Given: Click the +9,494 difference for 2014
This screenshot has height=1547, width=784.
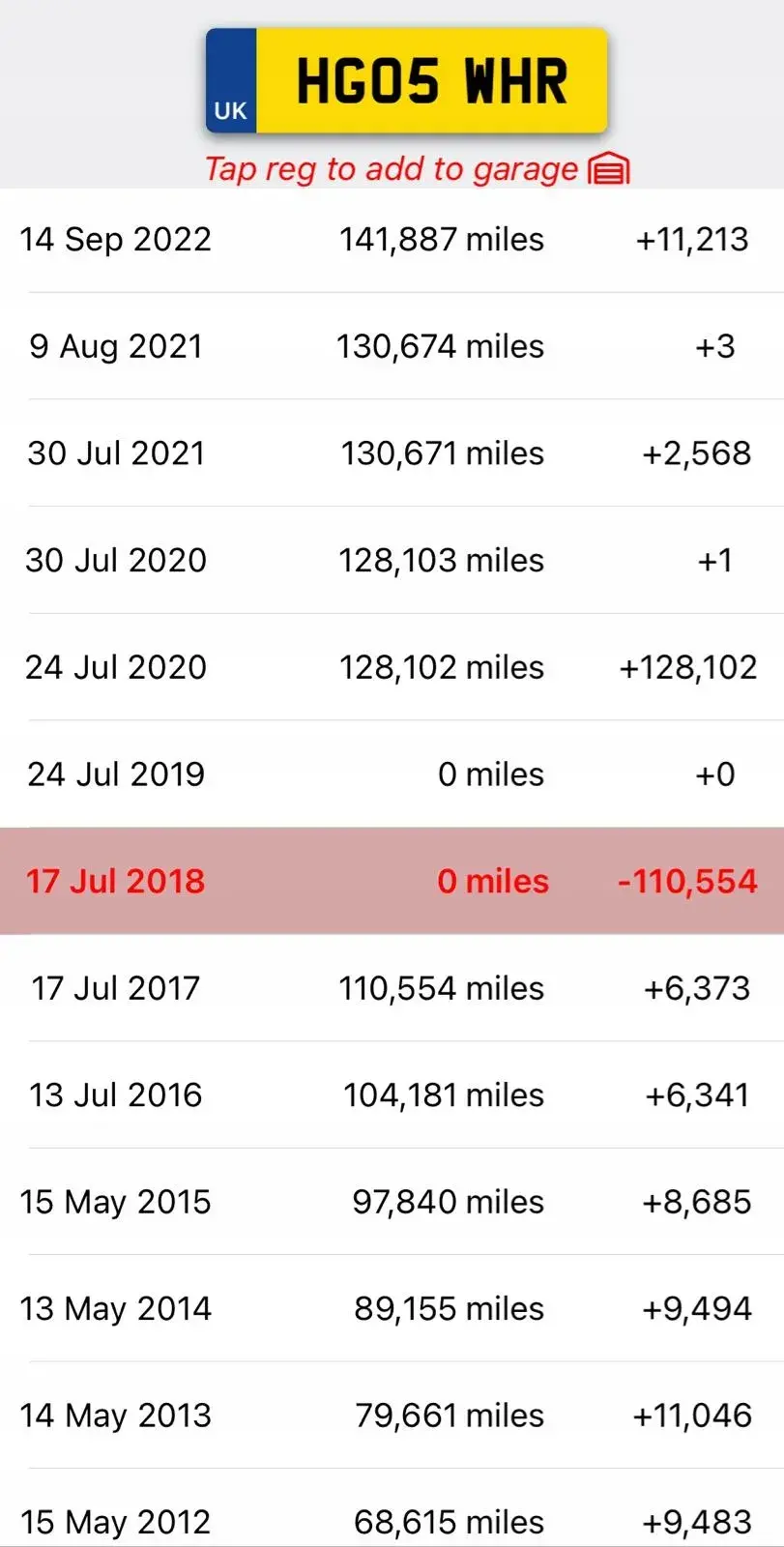Looking at the screenshot, I should pos(697,1308).
